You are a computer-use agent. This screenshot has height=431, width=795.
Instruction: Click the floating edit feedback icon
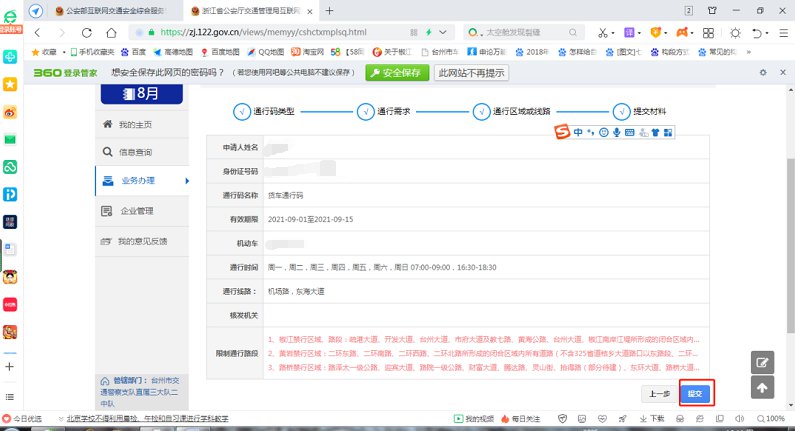click(762, 363)
